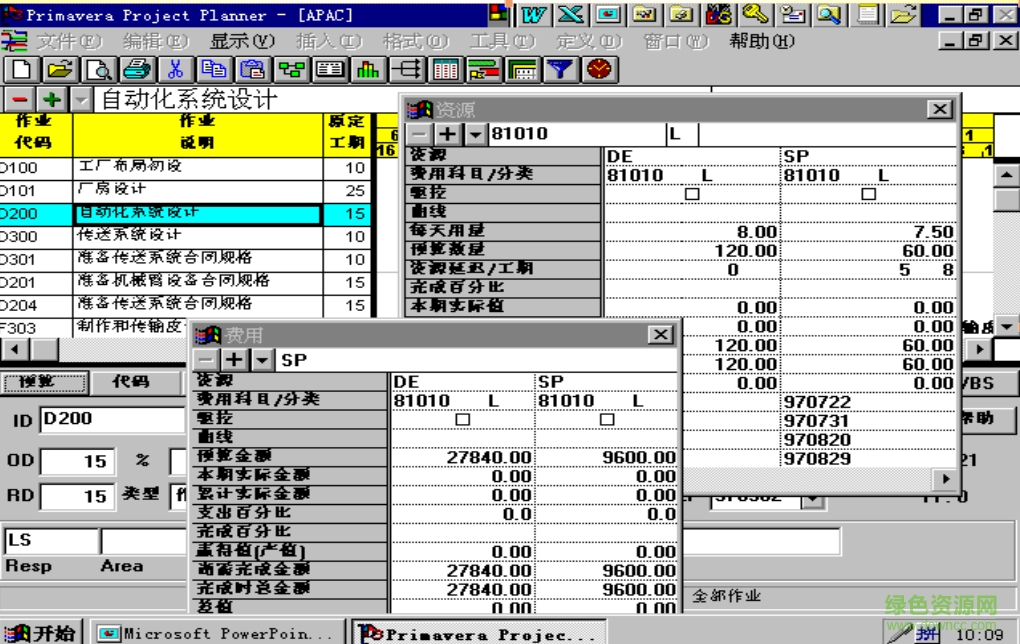Image resolution: width=1020 pixels, height=644 pixels.
Task: Open print preview from the toolbar
Action: point(99,69)
